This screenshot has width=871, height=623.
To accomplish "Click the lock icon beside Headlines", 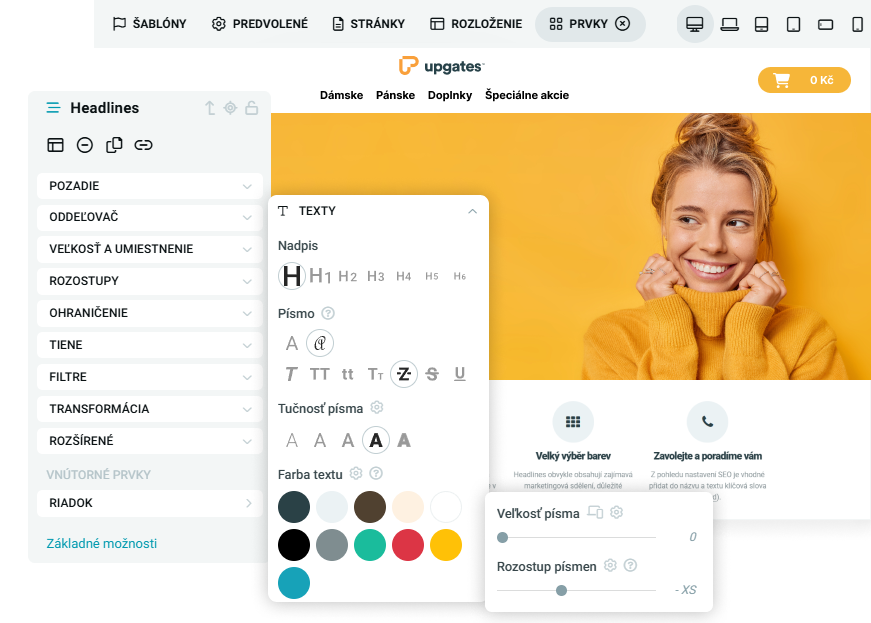I will click(x=252, y=108).
